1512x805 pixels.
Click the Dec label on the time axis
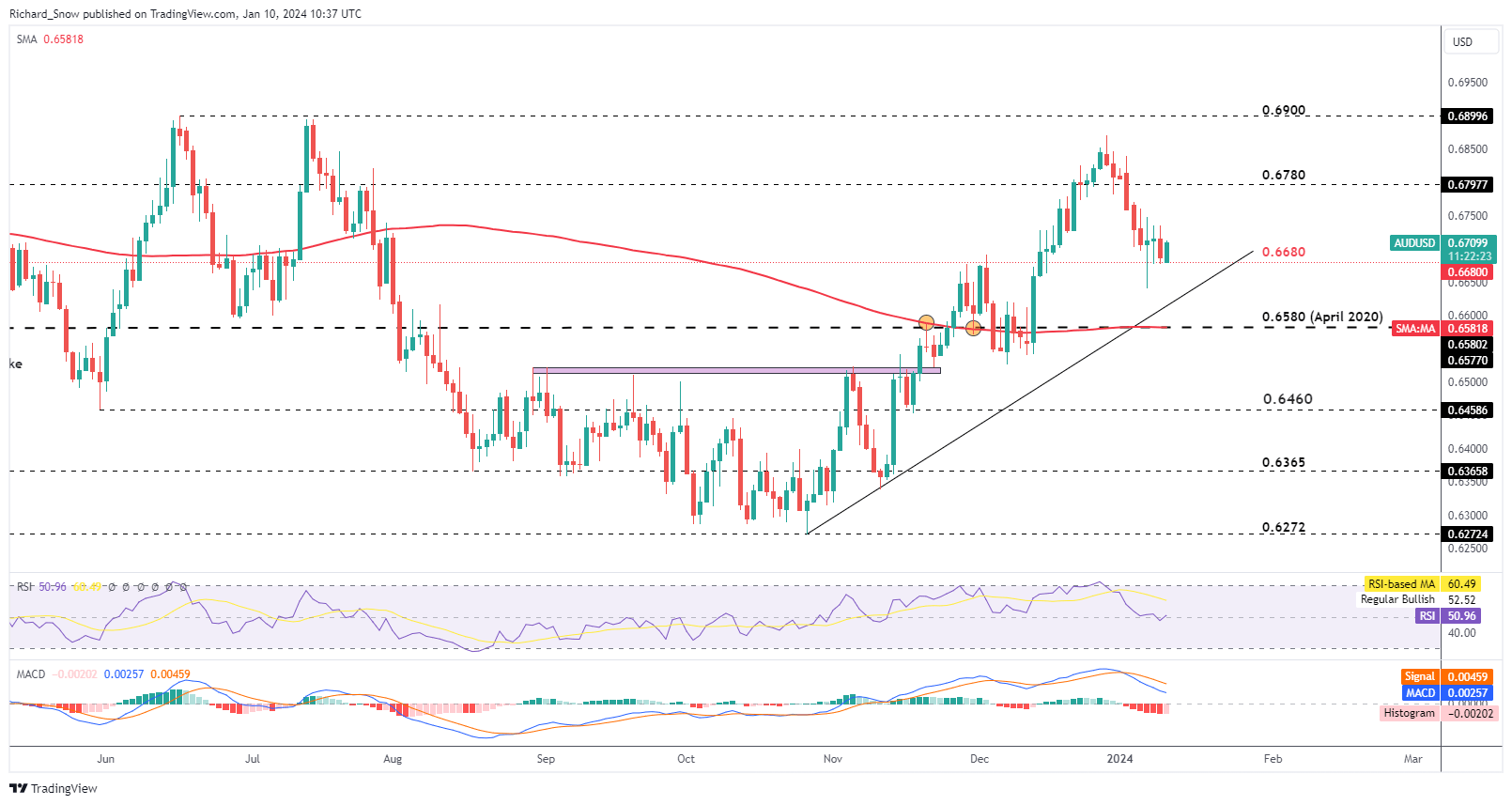(980, 759)
